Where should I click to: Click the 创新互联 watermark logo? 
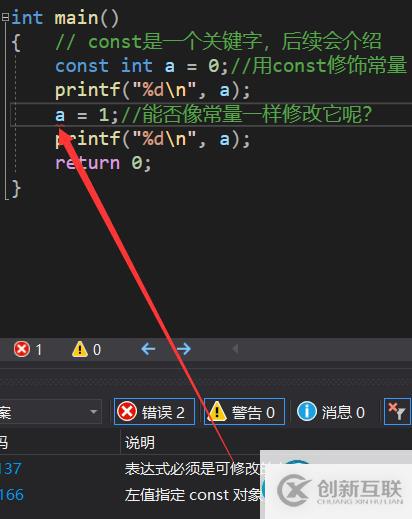pos(339,490)
